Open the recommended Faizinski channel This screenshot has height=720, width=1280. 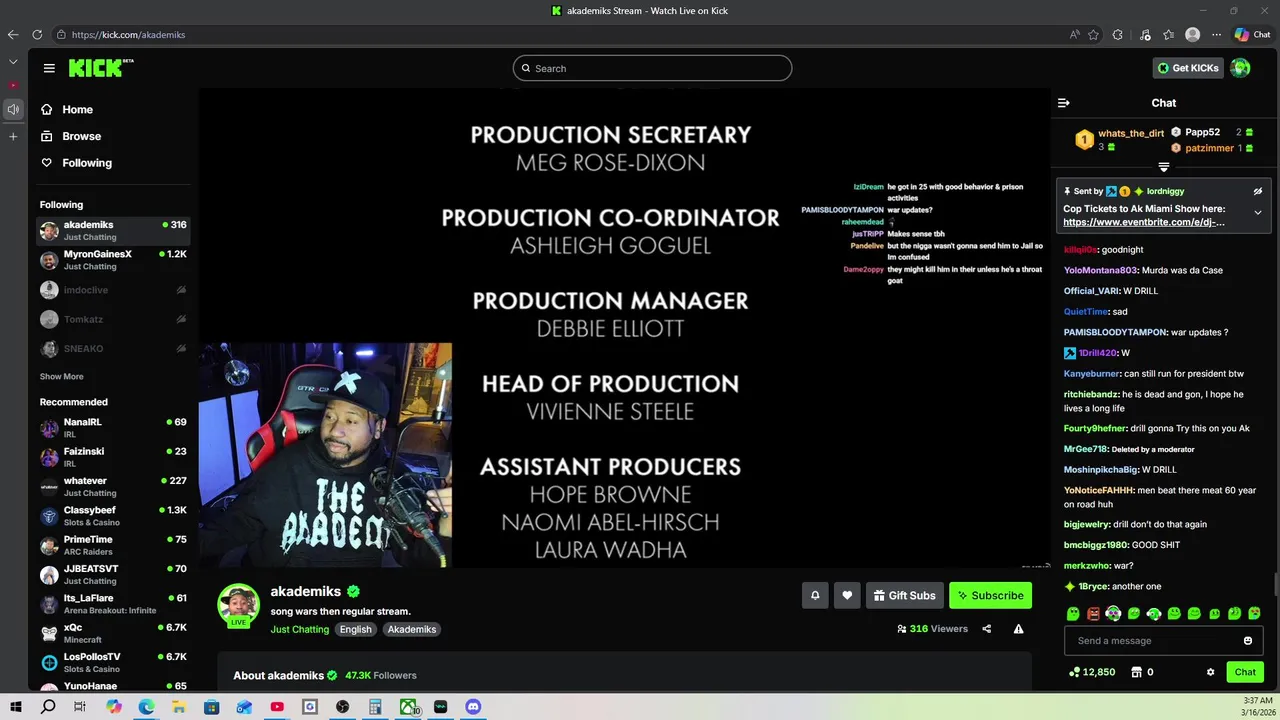(x=113, y=457)
